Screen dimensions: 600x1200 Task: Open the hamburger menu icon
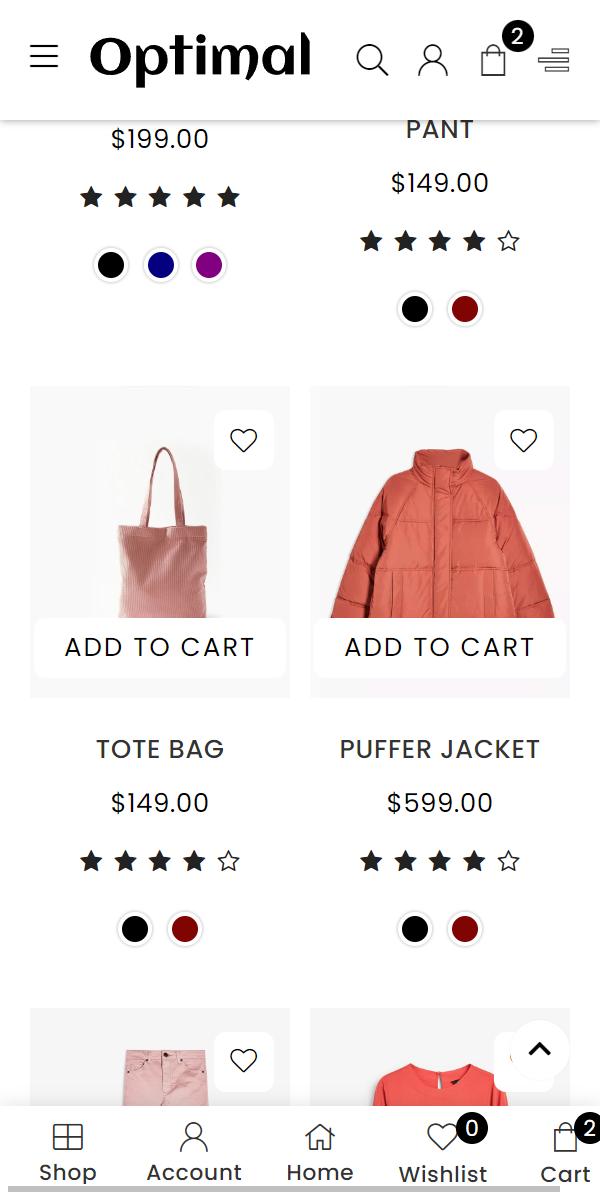pos(44,57)
